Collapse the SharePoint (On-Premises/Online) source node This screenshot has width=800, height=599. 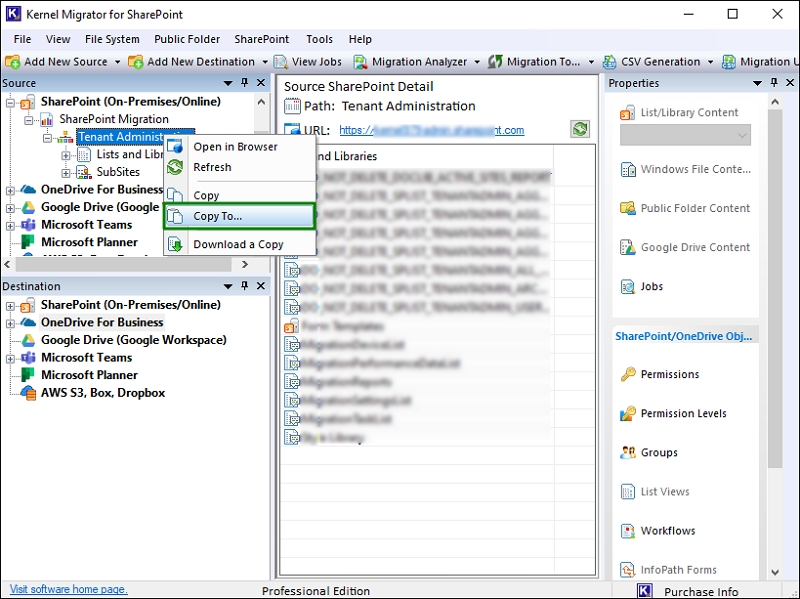coord(10,103)
